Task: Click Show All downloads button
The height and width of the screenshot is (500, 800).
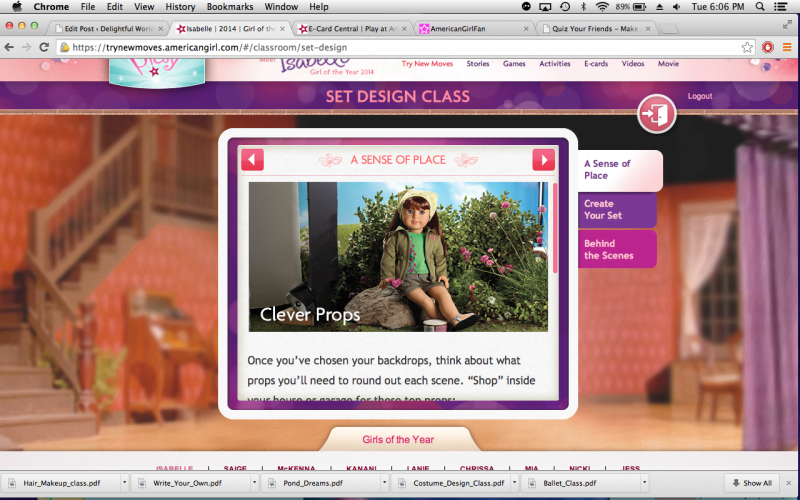Action: click(x=753, y=483)
